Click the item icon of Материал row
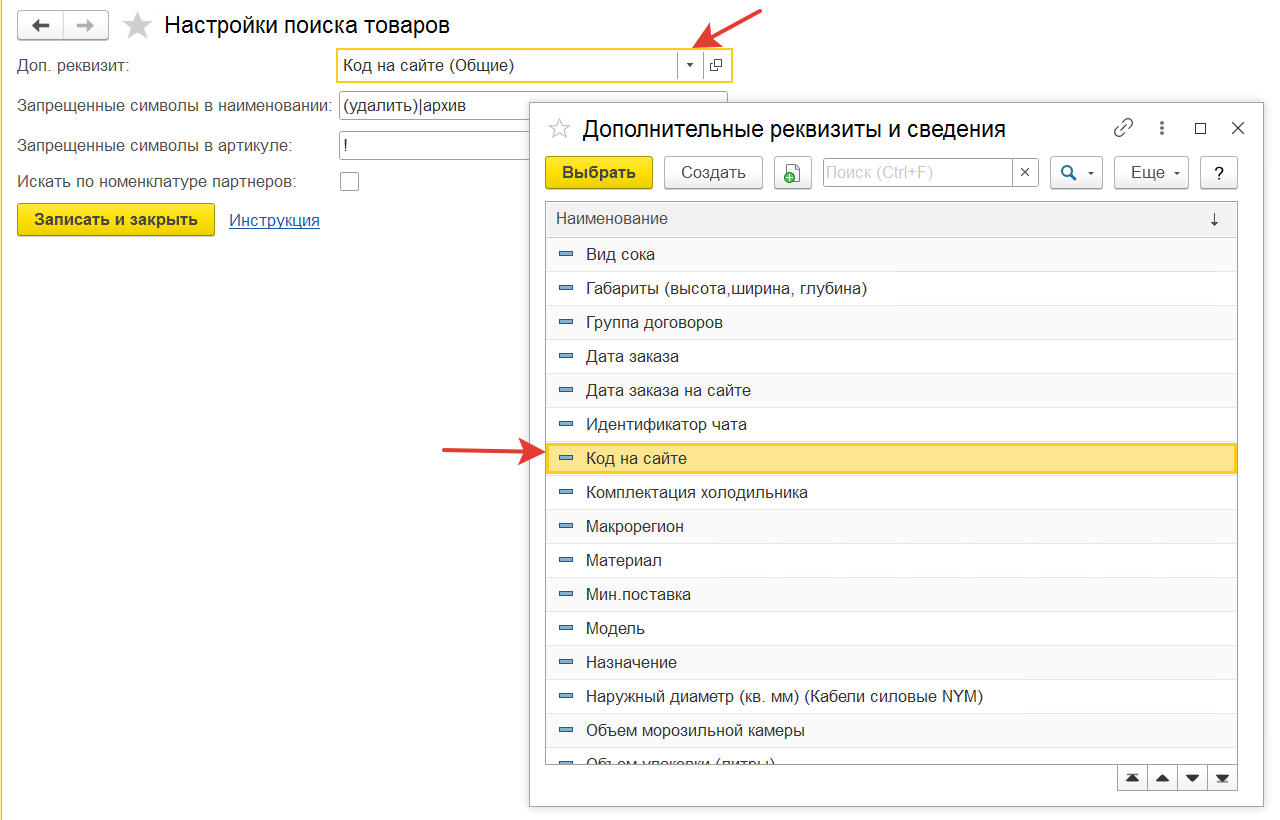1280x820 pixels. coord(566,560)
